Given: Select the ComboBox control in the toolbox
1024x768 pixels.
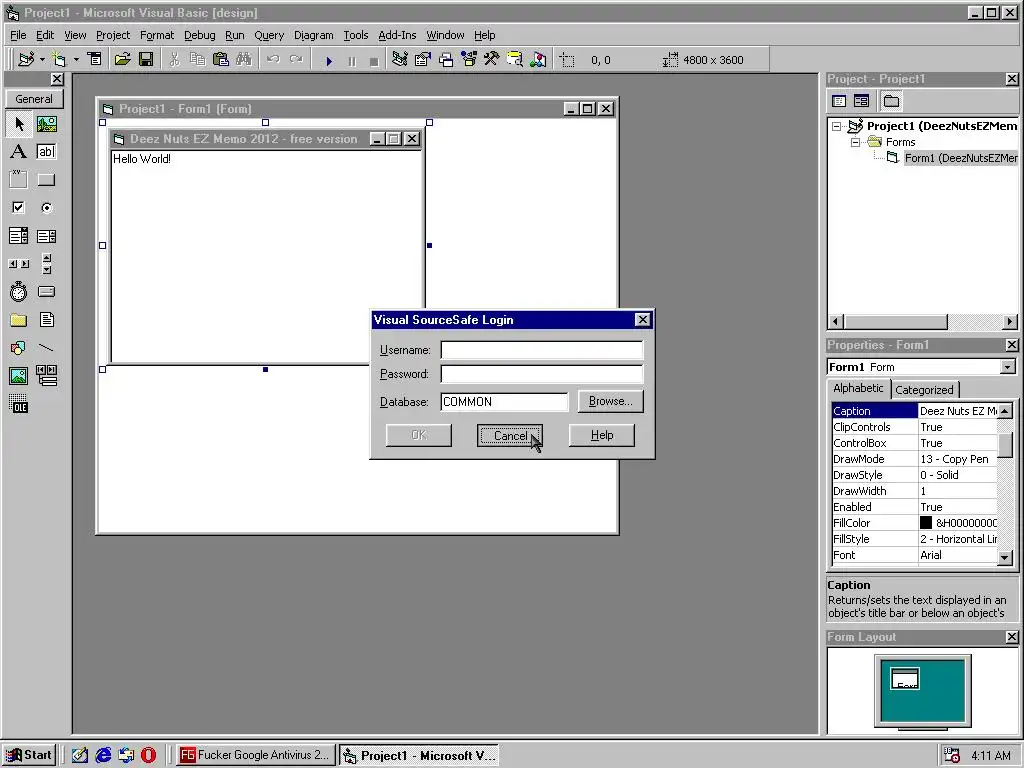Looking at the screenshot, I should [18, 236].
